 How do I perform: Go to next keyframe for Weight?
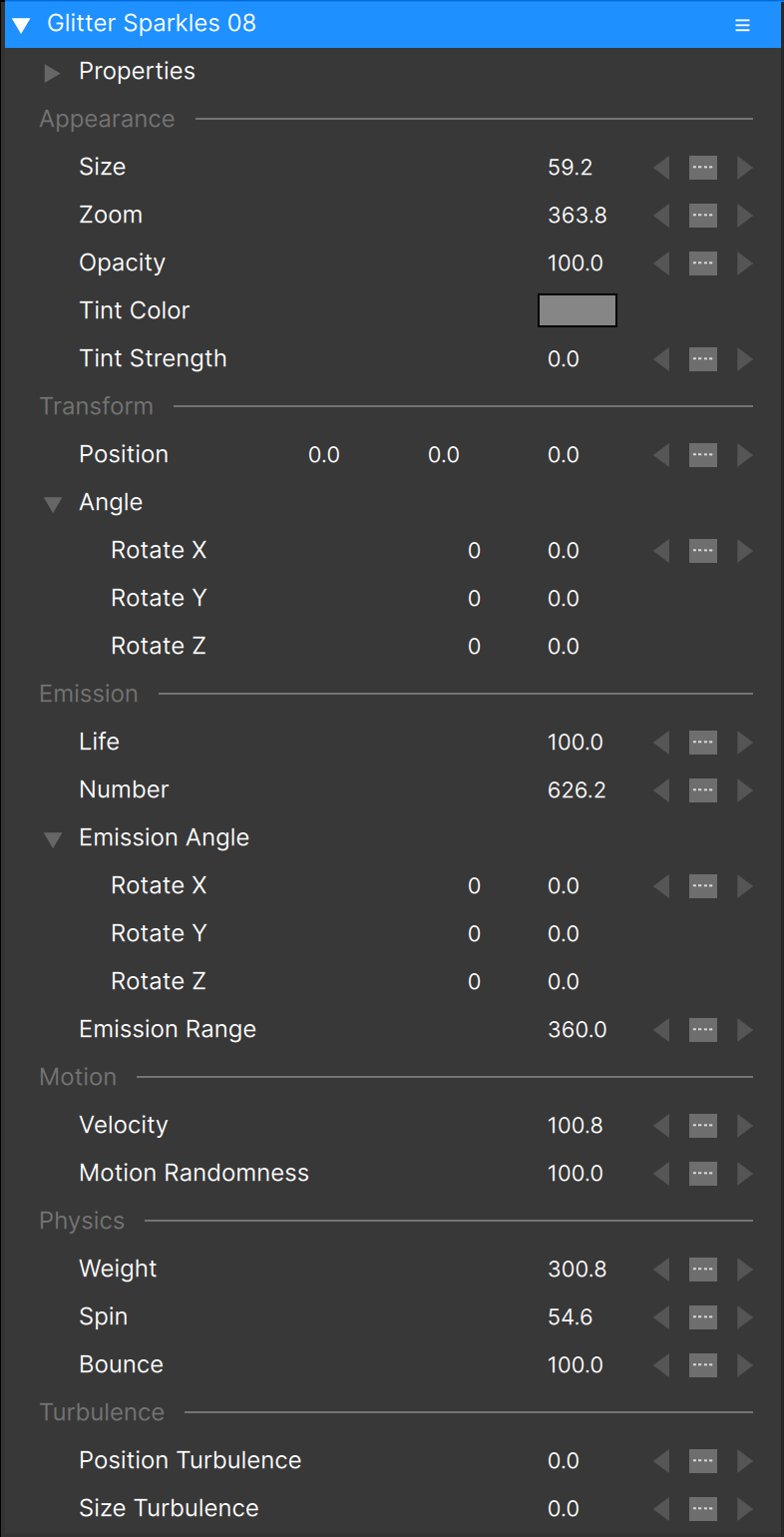(x=744, y=1270)
